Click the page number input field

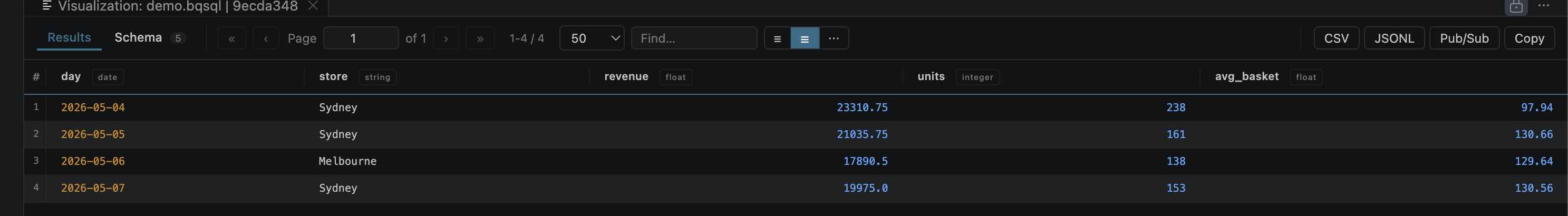tap(361, 38)
